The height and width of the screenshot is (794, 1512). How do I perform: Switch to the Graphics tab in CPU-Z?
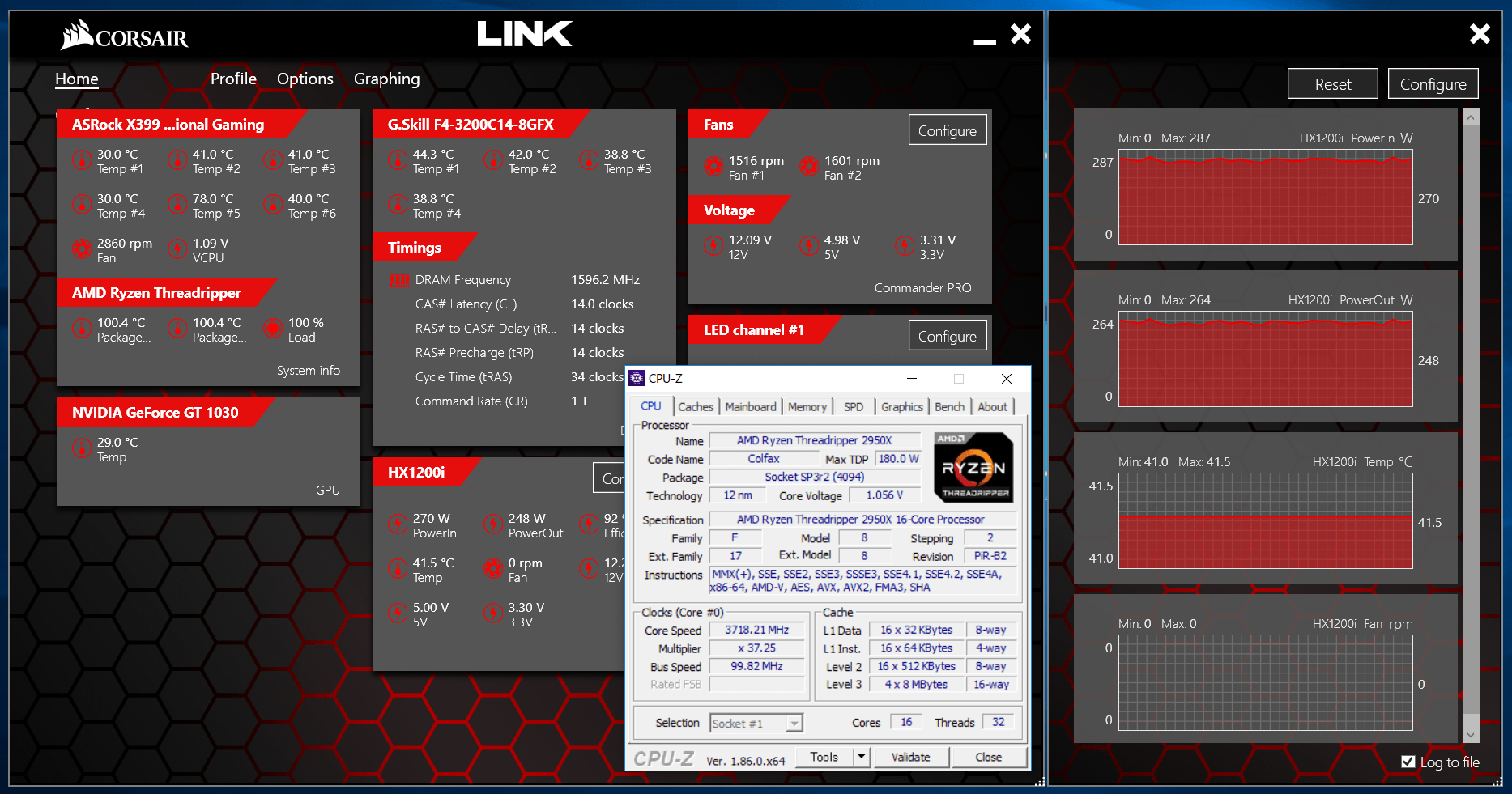pyautogui.click(x=902, y=407)
